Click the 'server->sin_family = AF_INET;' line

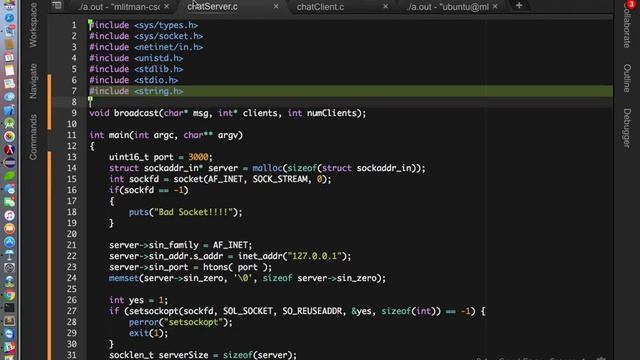(x=180, y=245)
